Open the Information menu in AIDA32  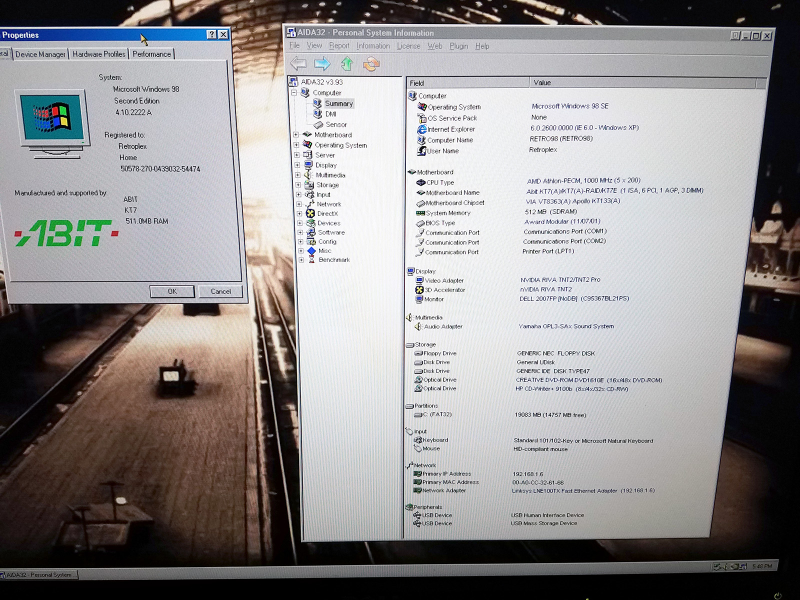point(373,46)
